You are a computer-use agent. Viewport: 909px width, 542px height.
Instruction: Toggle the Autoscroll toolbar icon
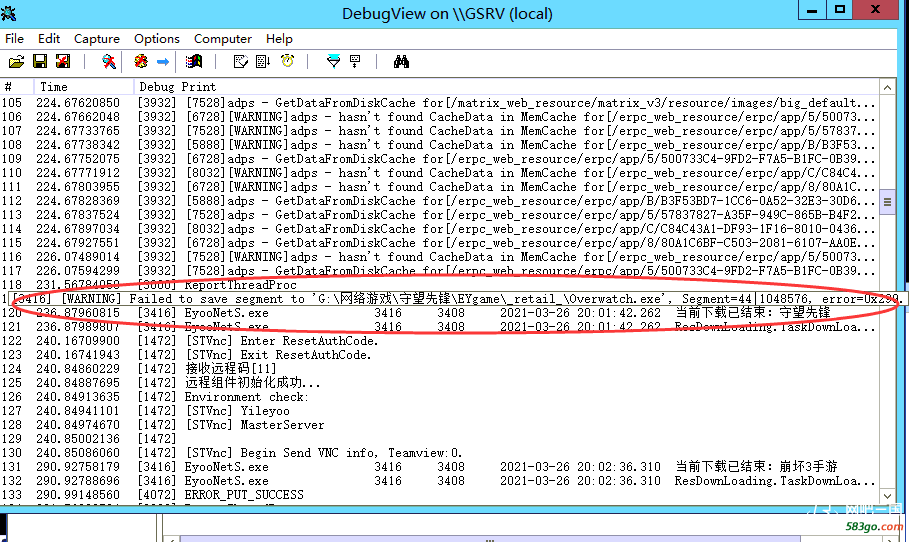[x=263, y=62]
